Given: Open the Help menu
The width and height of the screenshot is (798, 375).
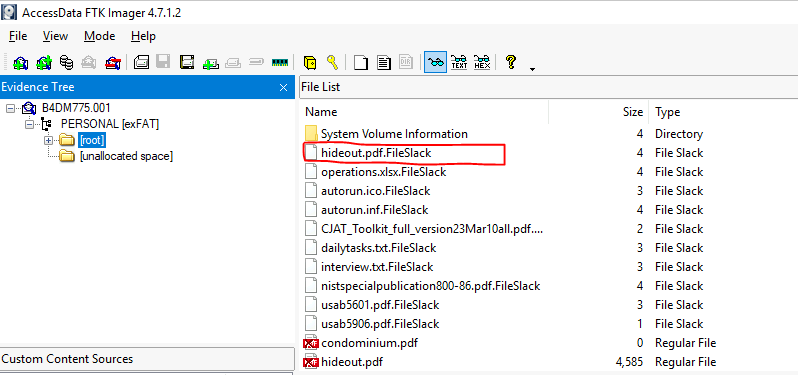Looking at the screenshot, I should pyautogui.click(x=143, y=36).
